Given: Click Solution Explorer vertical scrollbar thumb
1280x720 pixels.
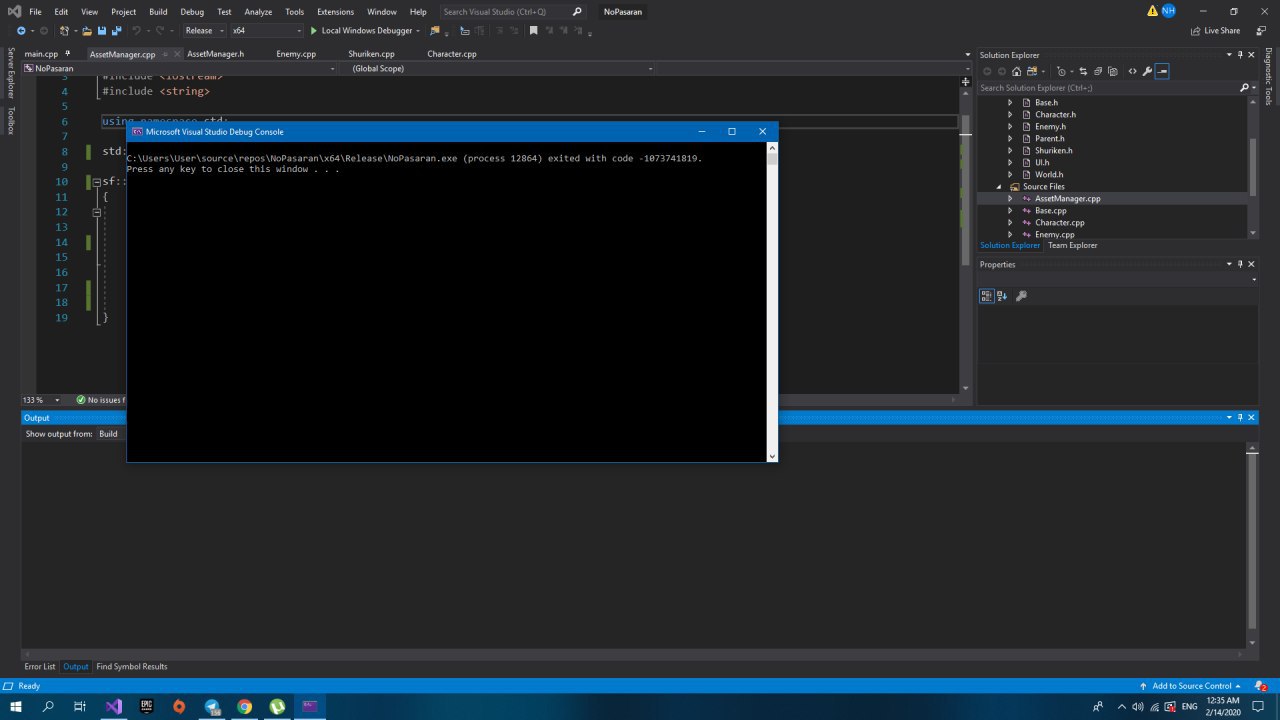Looking at the screenshot, I should [1253, 166].
